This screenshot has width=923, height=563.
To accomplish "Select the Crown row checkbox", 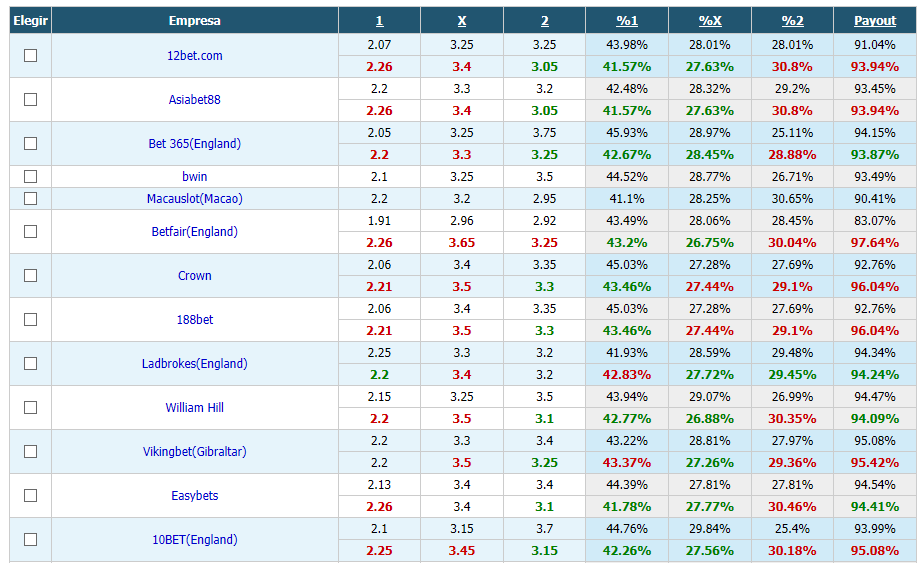I will pos(30,276).
